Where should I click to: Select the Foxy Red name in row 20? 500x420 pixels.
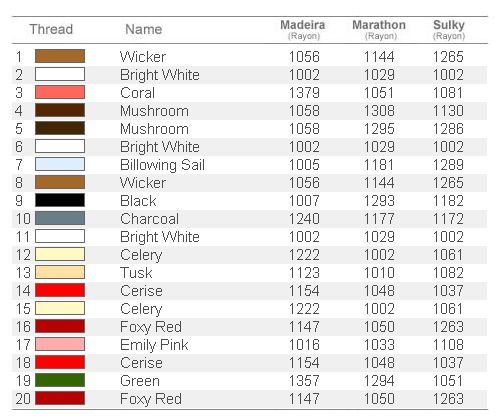pos(151,399)
